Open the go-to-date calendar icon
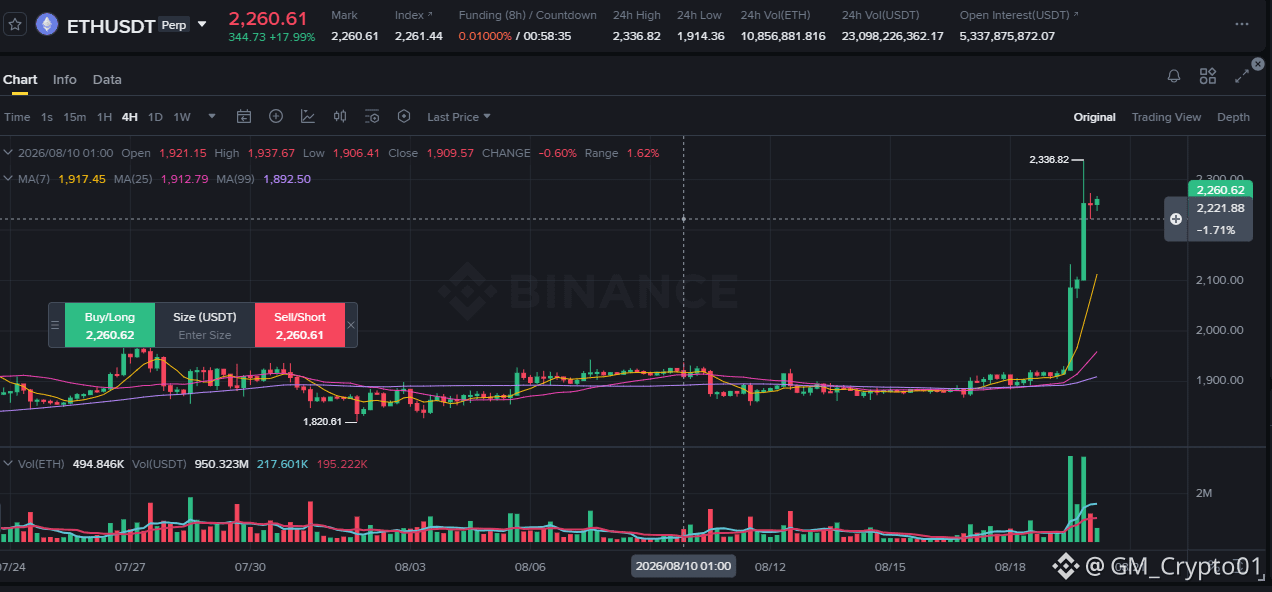The height and width of the screenshot is (592, 1272). (244, 117)
